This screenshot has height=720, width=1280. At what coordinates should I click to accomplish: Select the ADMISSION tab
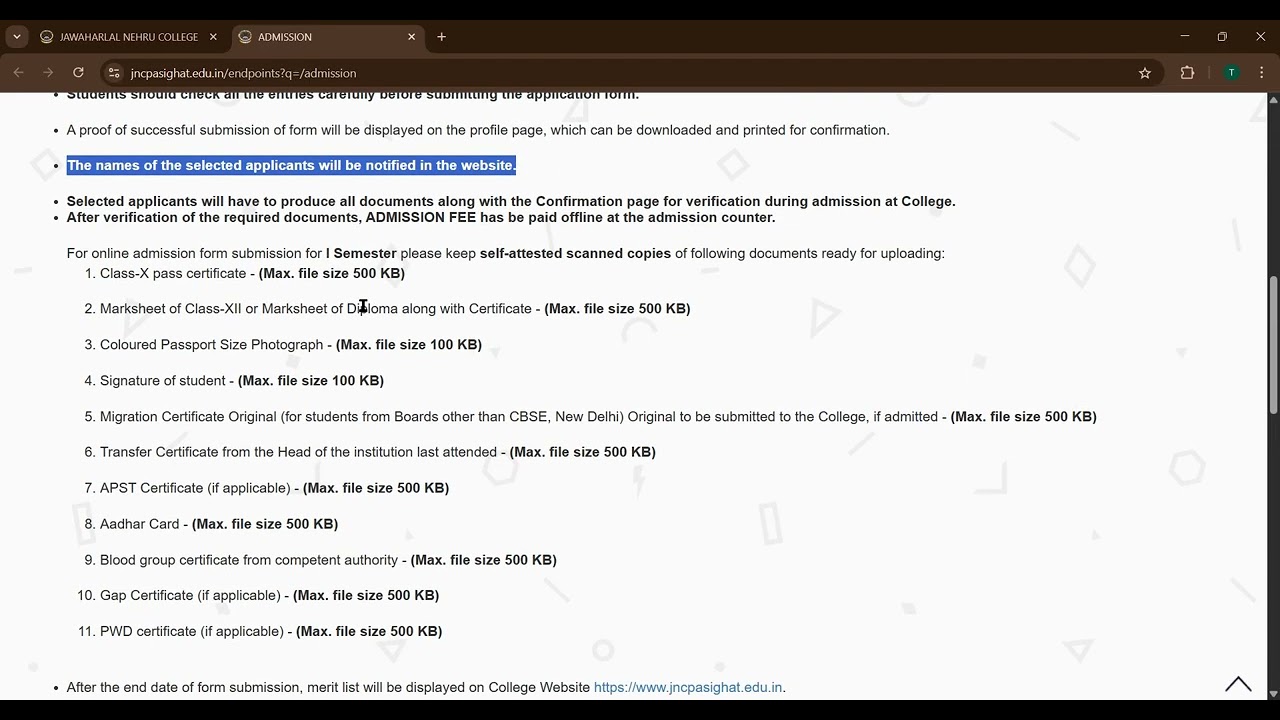pyautogui.click(x=328, y=37)
